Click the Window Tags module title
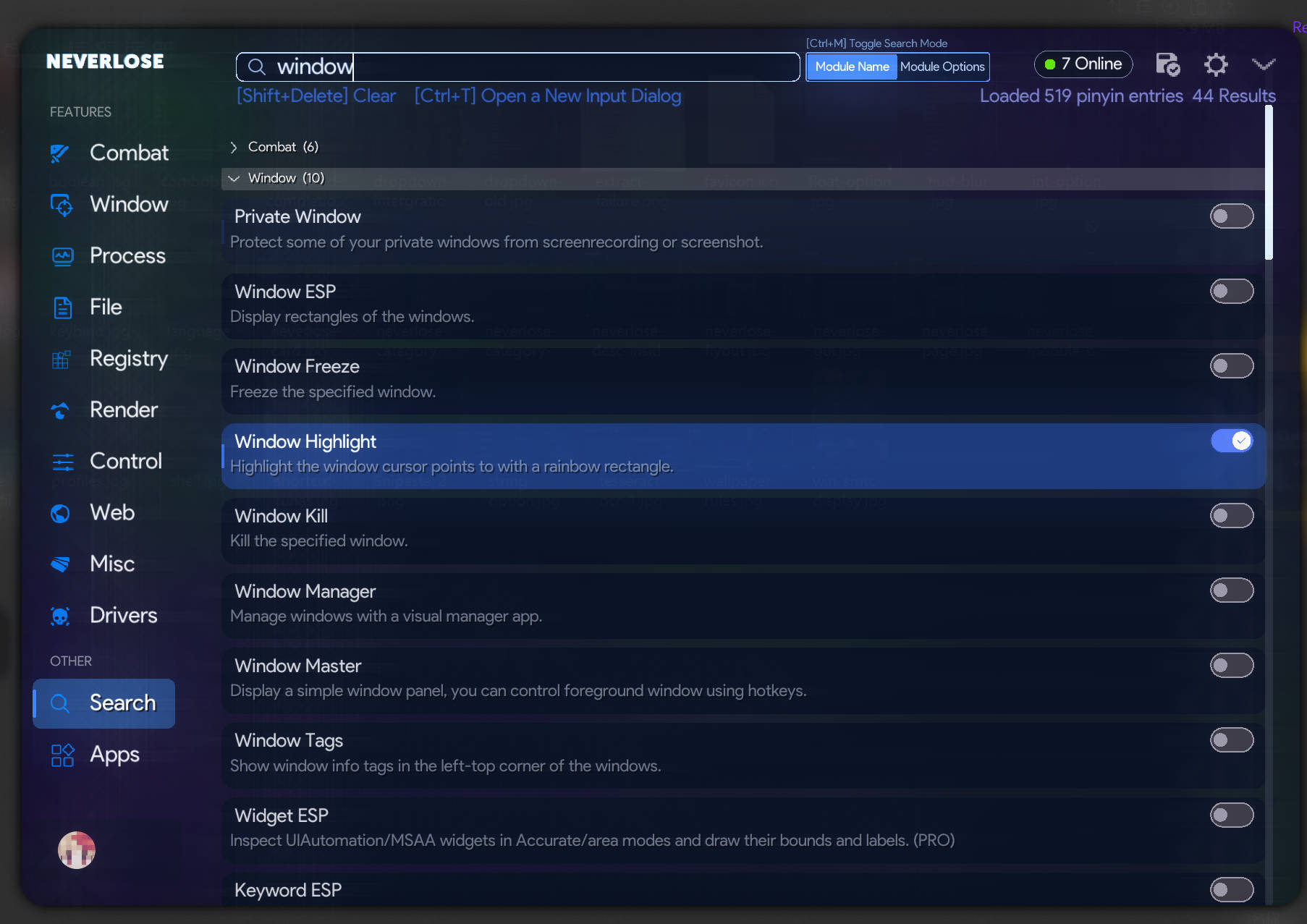Image resolution: width=1307 pixels, height=924 pixels. (289, 741)
